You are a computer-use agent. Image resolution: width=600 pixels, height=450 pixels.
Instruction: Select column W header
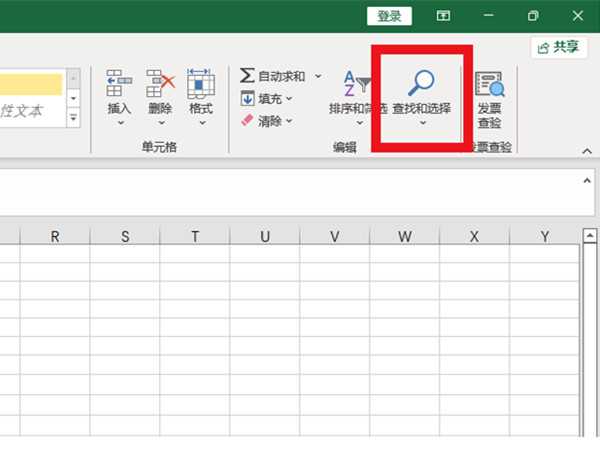point(404,236)
